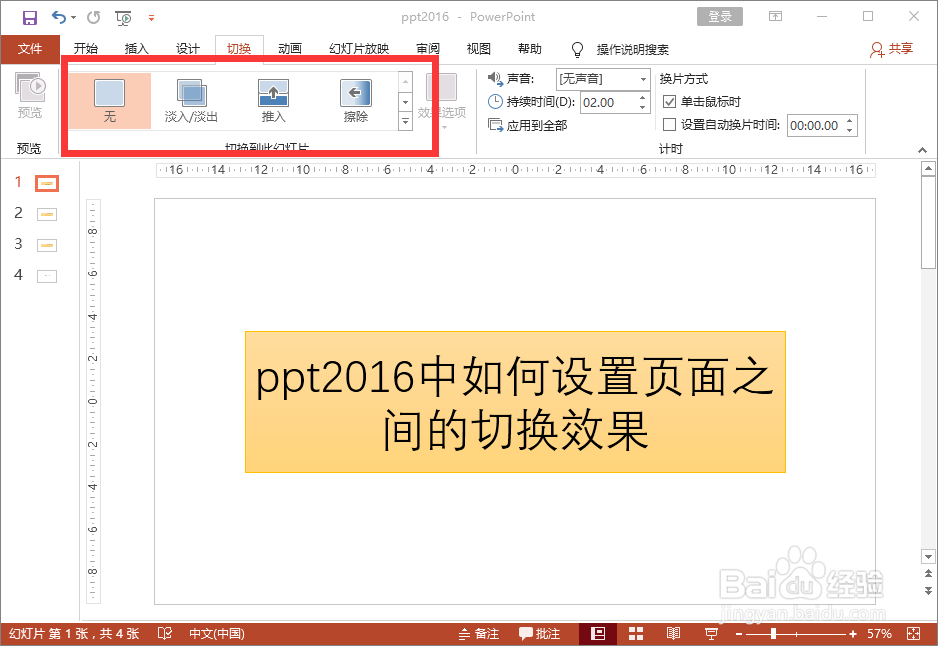Screen dimensions: 938x646
Task: Enable the 设置自动换片时间 checkbox
Action: coord(669,124)
